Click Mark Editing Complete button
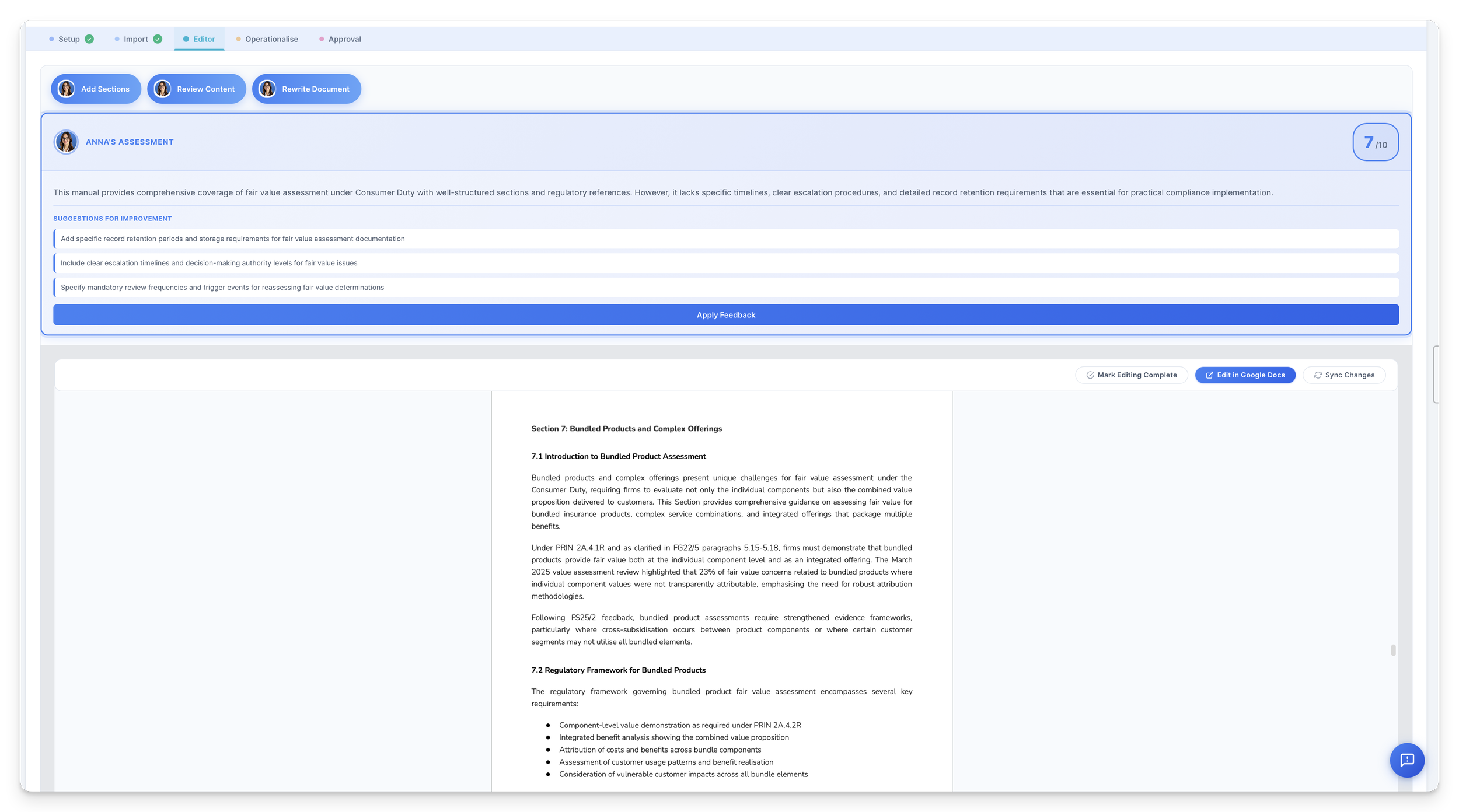 [x=1131, y=375]
